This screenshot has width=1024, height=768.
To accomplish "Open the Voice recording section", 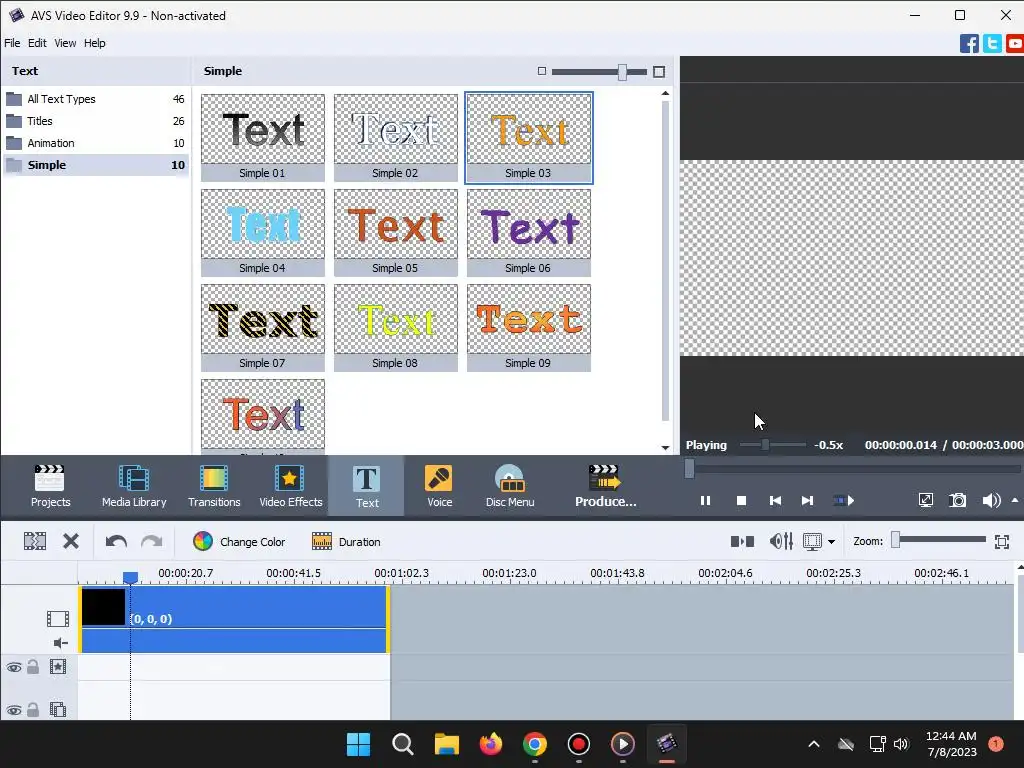I will tap(439, 486).
